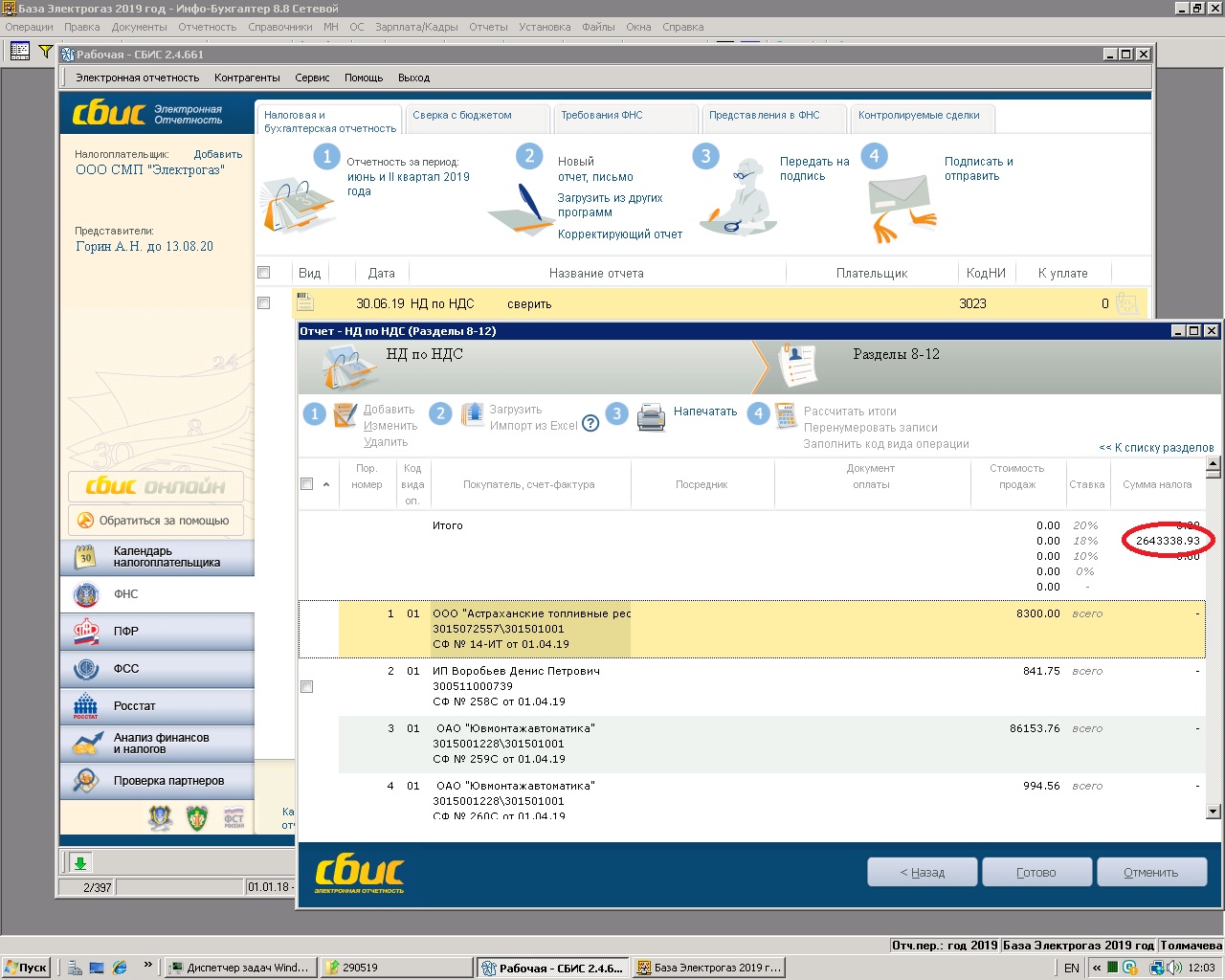The width and height of the screenshot is (1225, 980).
Task: Tick the select-all checkbox in report list header
Action: pyautogui.click(x=264, y=273)
